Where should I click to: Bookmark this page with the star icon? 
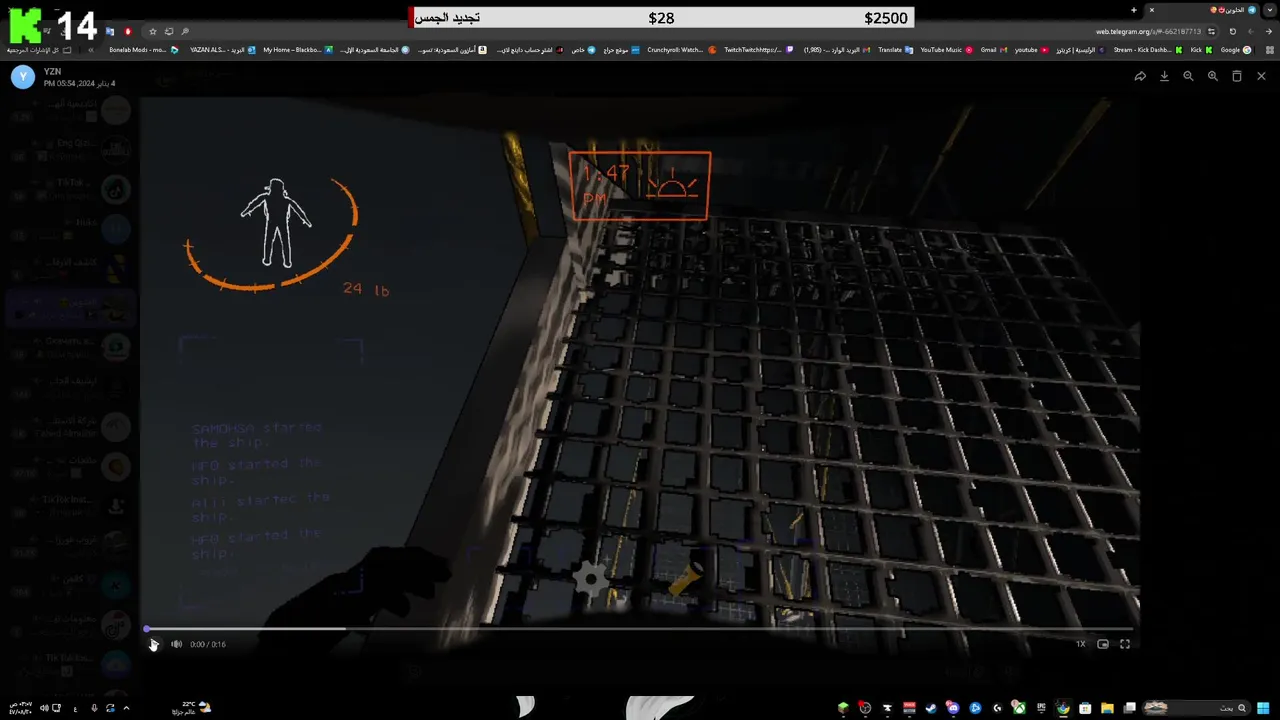[152, 31]
